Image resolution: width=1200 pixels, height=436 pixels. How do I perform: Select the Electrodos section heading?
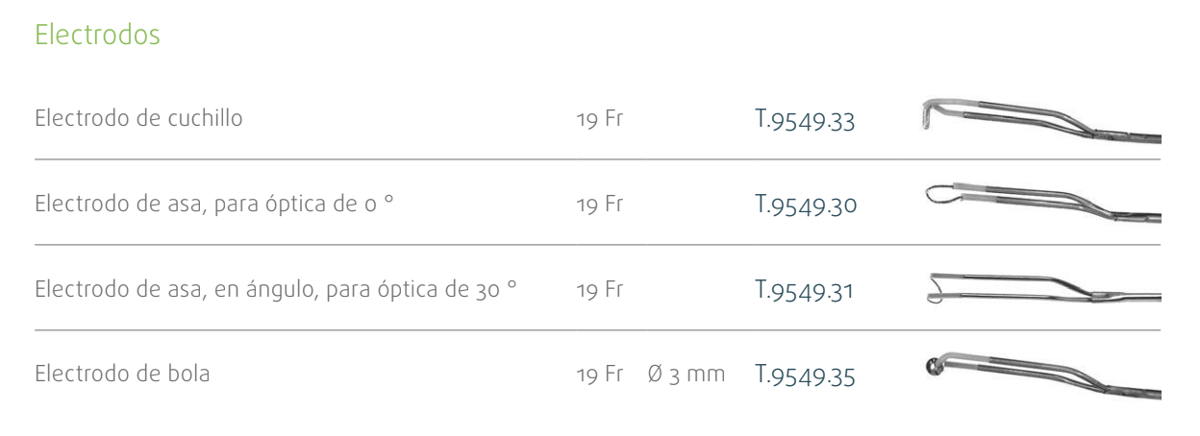99,33
